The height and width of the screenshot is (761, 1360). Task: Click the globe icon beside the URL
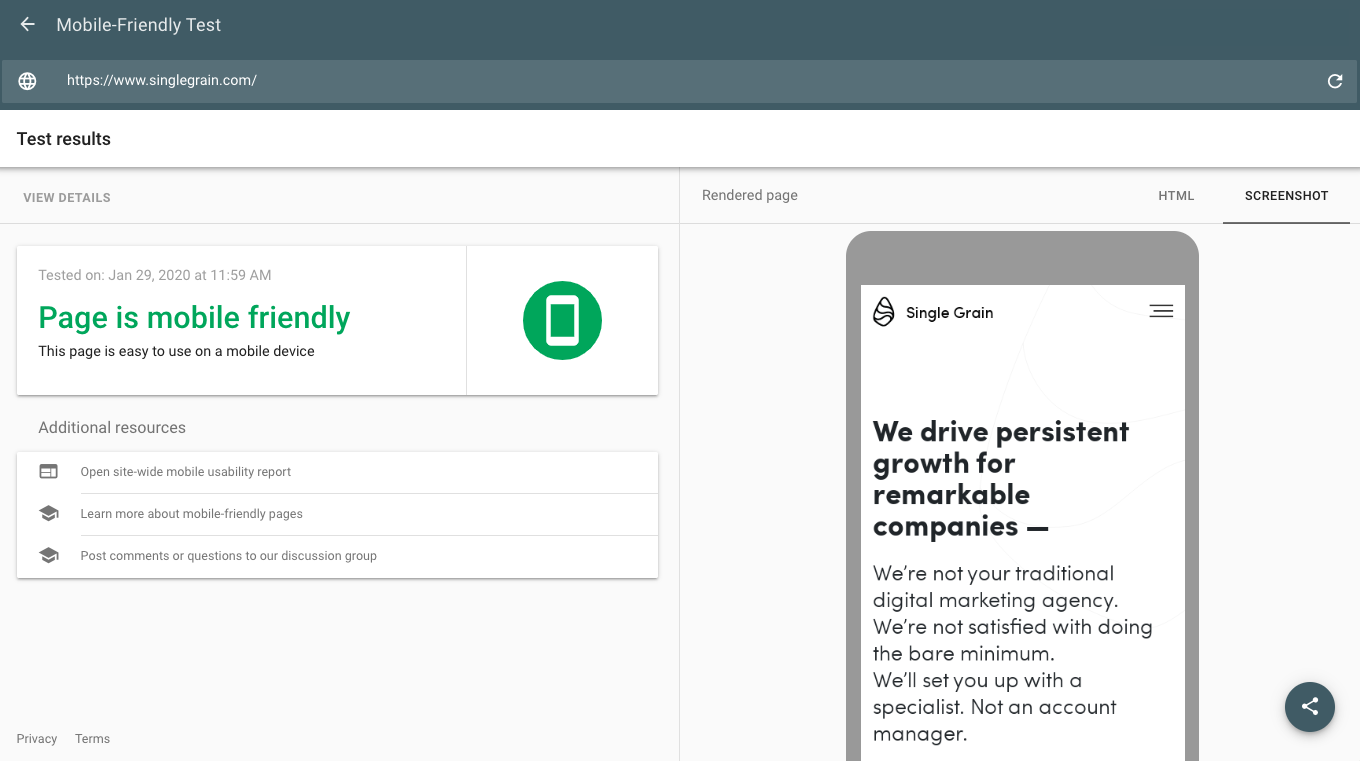click(27, 81)
